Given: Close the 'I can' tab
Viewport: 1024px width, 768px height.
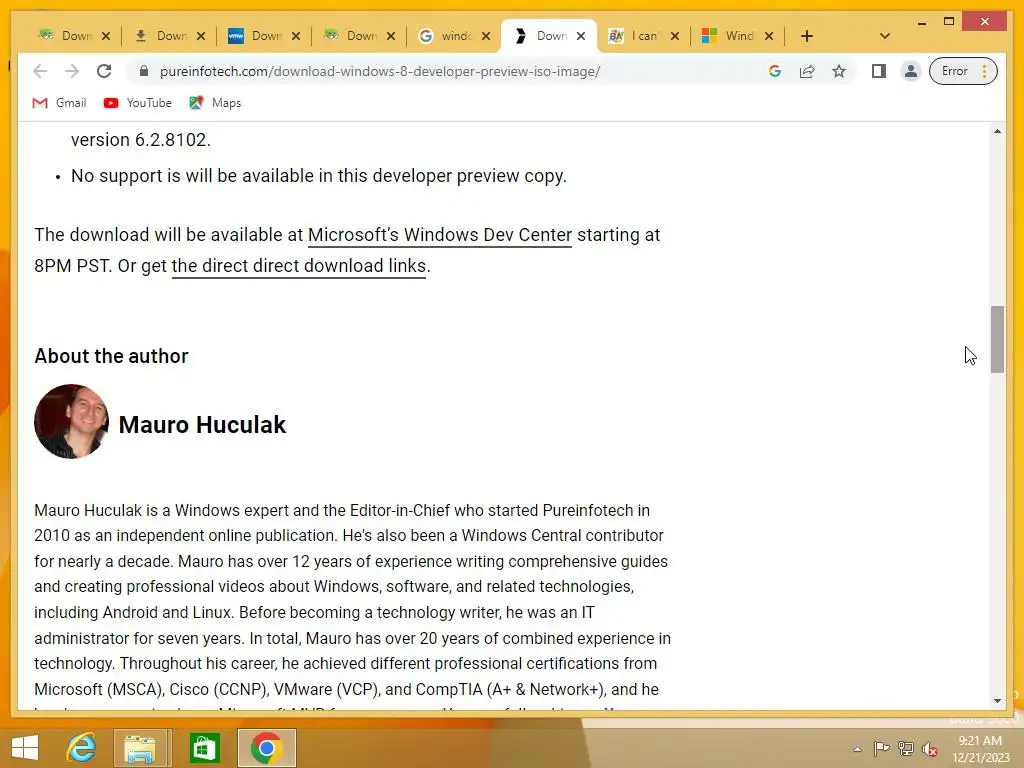Looking at the screenshot, I should [675, 36].
